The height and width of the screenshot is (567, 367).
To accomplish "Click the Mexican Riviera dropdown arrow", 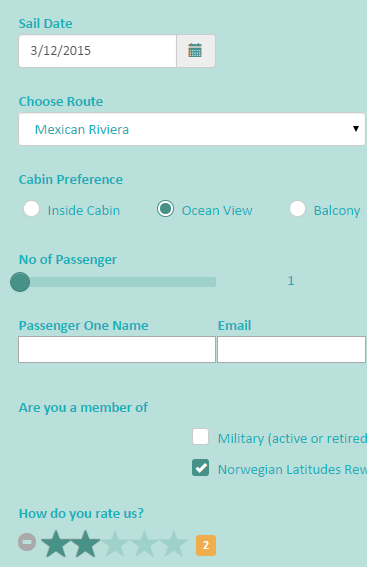I will tap(356, 129).
